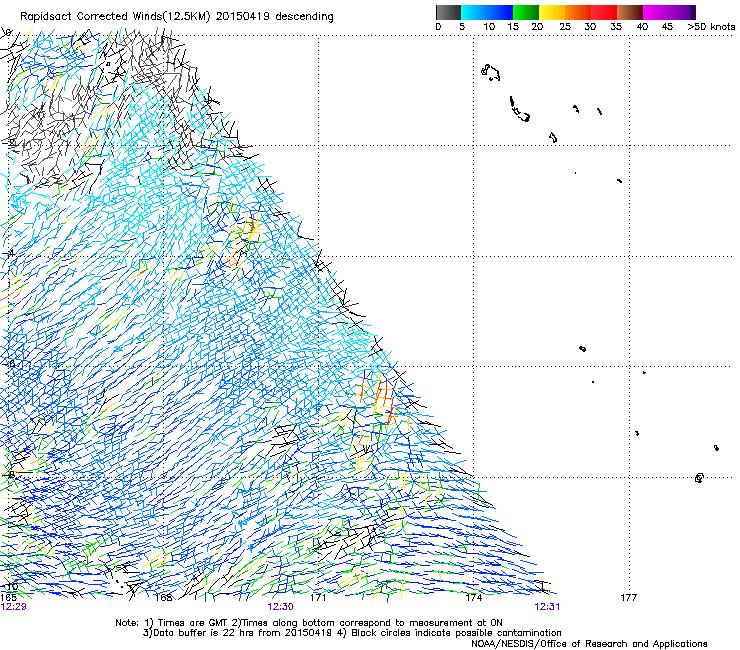Click the longitude axis label '171'
This screenshot has height=650, width=740.
point(318,598)
